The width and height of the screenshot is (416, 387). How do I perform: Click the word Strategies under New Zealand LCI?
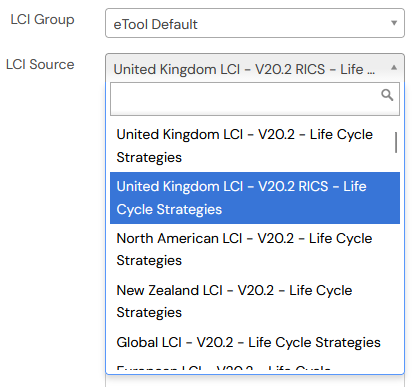149,313
